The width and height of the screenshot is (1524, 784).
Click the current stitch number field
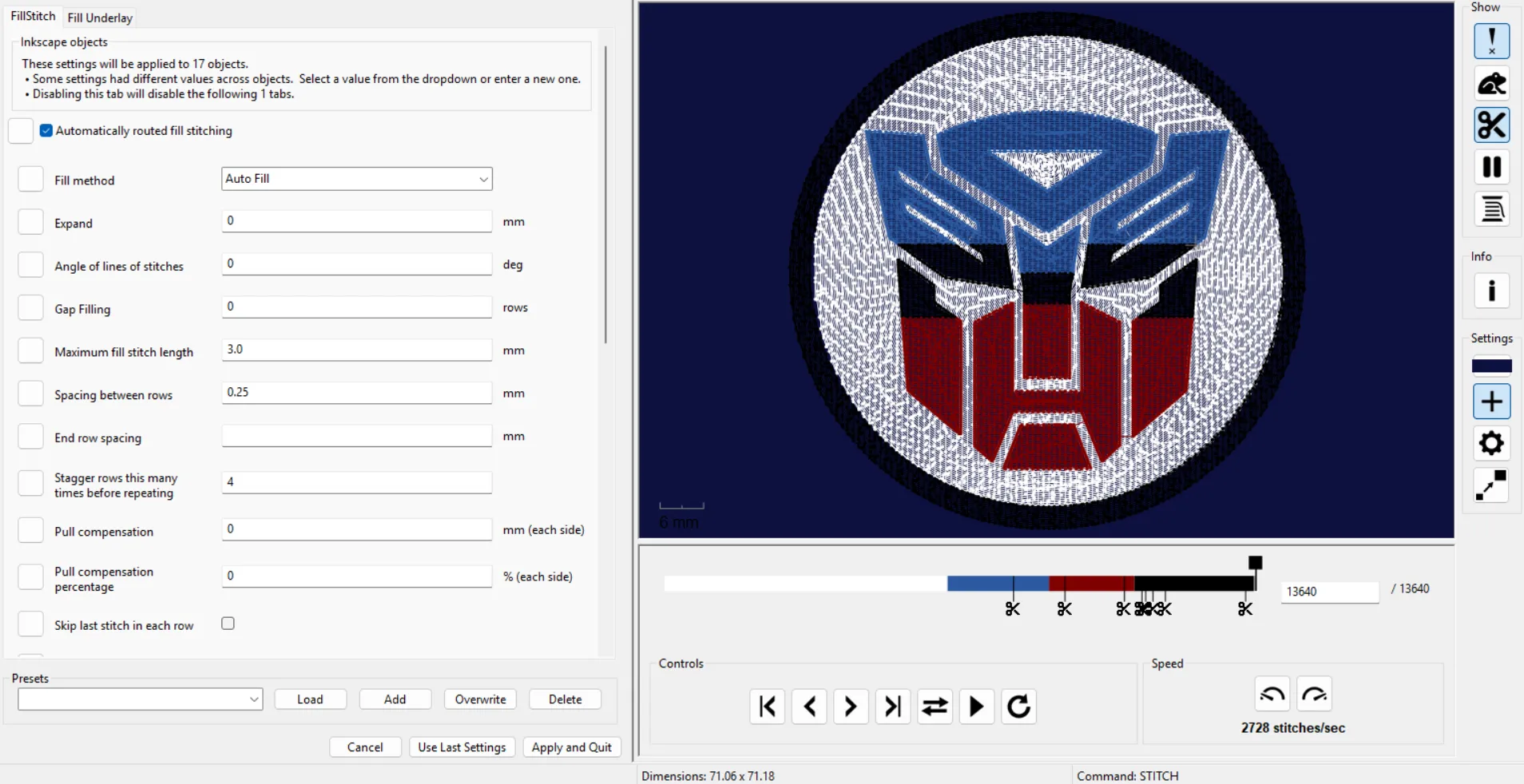[1330, 592]
